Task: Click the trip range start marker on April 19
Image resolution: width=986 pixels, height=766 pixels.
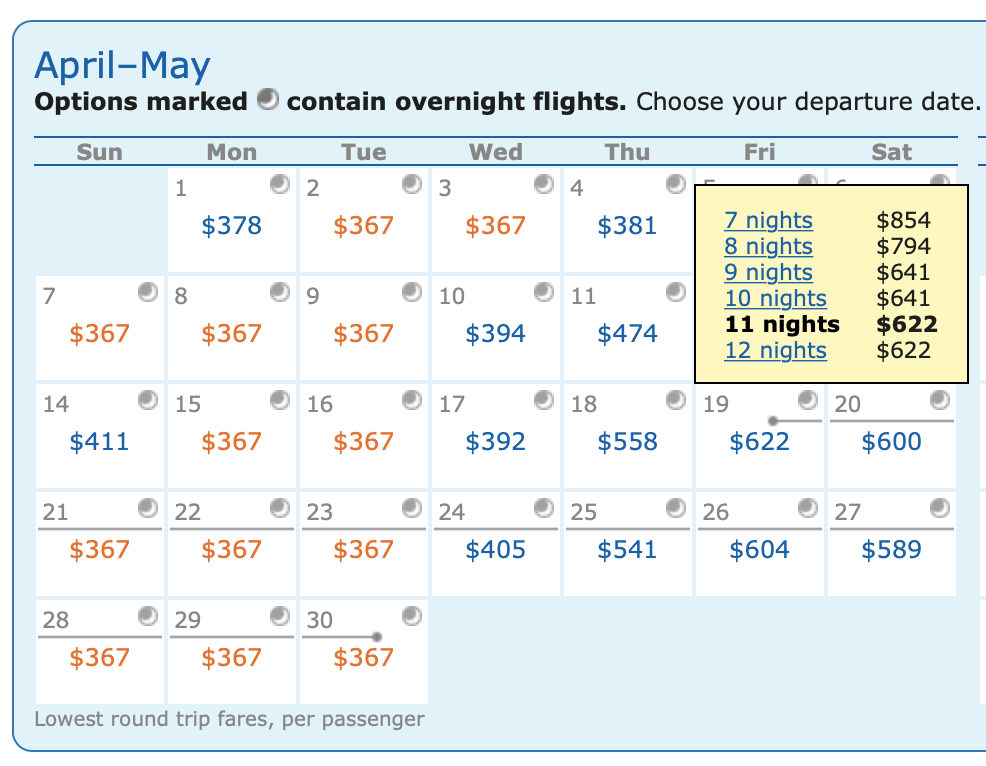Action: click(x=773, y=421)
